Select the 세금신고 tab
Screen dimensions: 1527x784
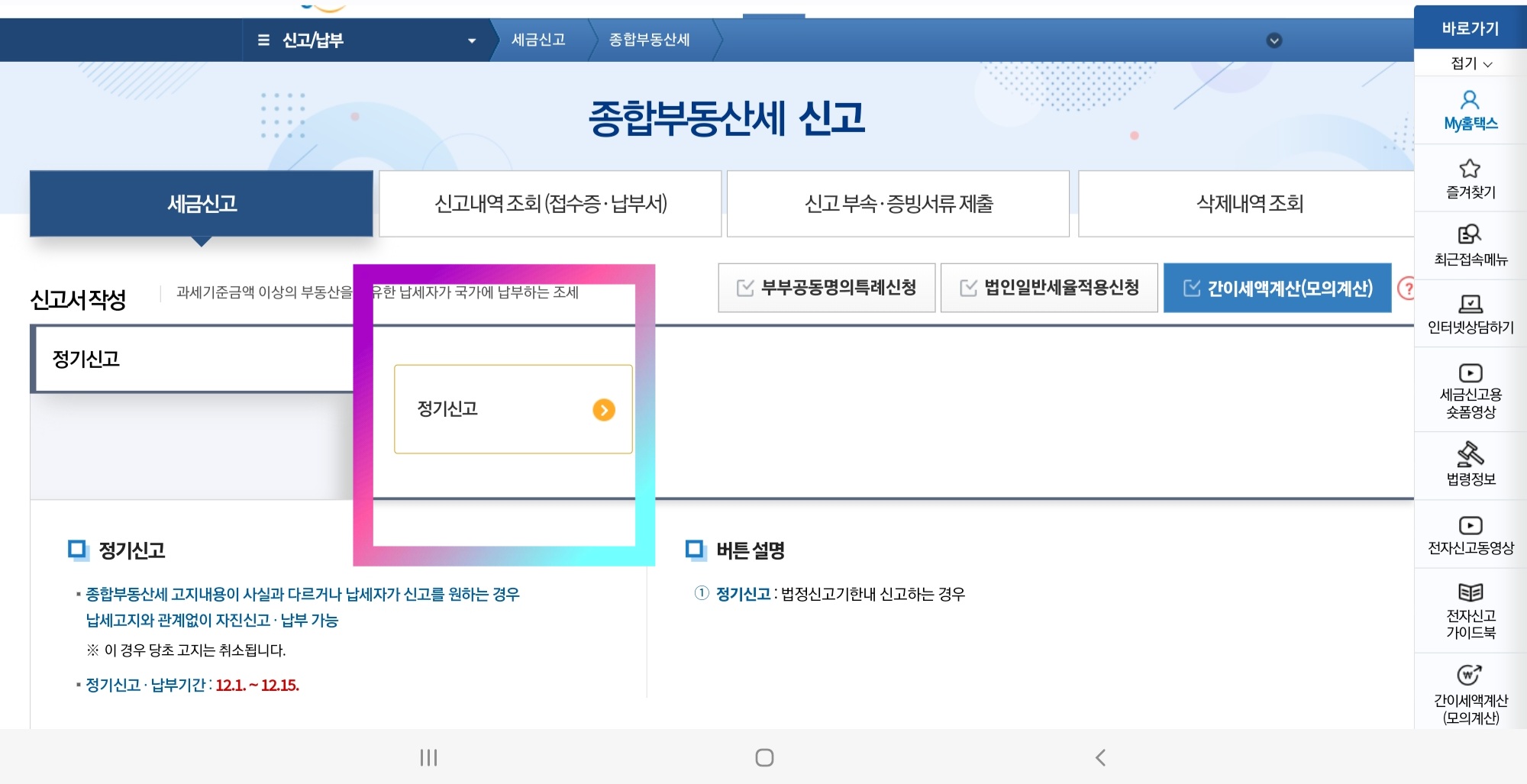pos(202,203)
